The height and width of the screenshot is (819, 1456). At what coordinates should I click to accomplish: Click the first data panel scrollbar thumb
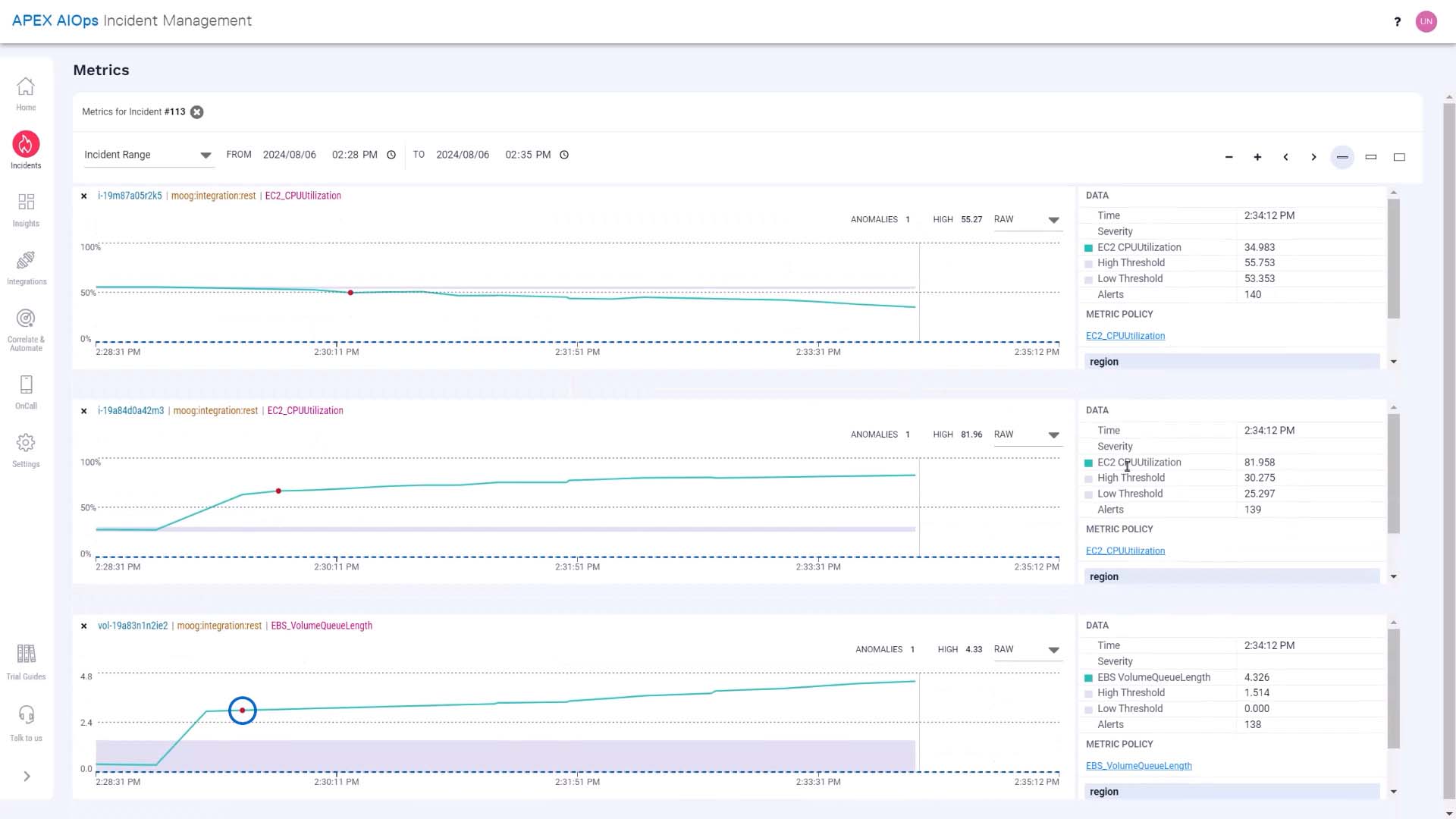point(1394,259)
